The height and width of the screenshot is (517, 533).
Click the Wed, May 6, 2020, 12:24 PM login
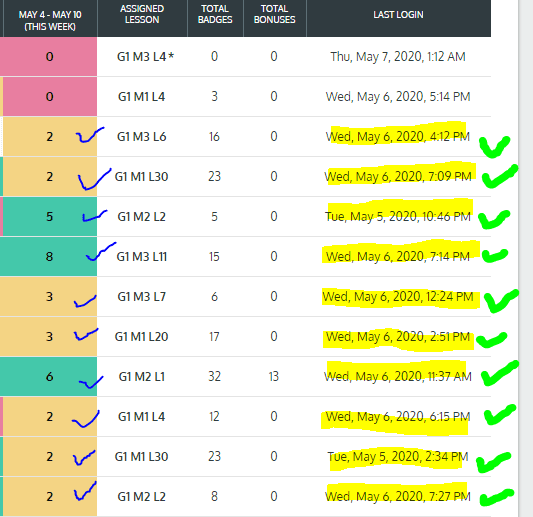[x=398, y=297]
